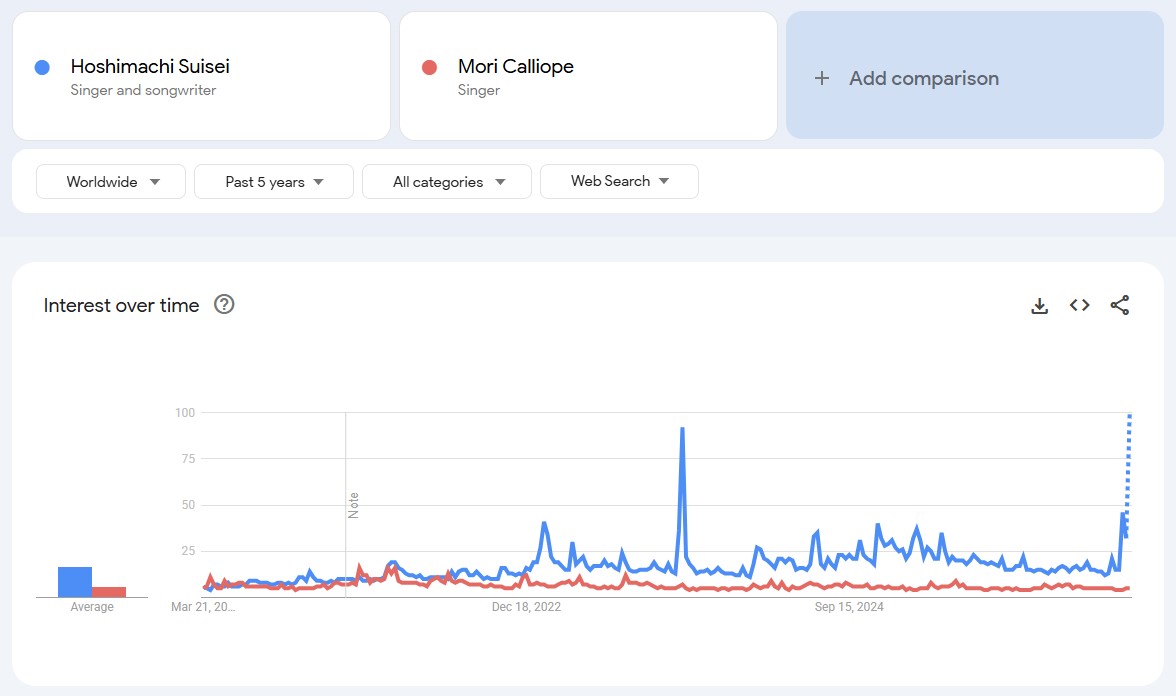Open the Worldwide region dropdown
The height and width of the screenshot is (696, 1176).
(111, 182)
